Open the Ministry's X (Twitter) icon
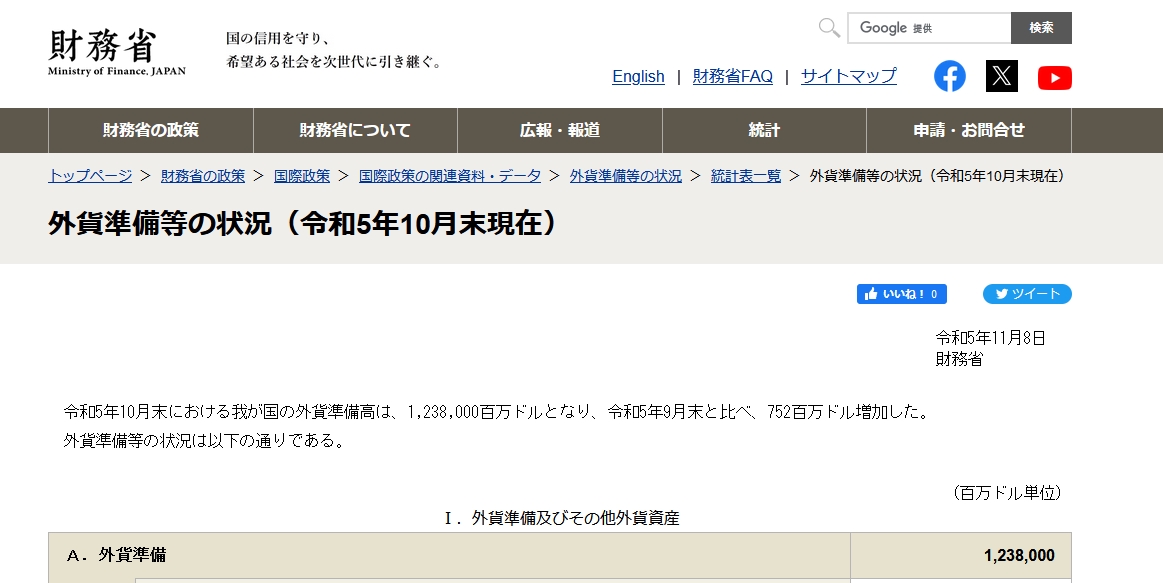Viewport: 1163px width, 583px height. pyautogui.click(x=1003, y=76)
